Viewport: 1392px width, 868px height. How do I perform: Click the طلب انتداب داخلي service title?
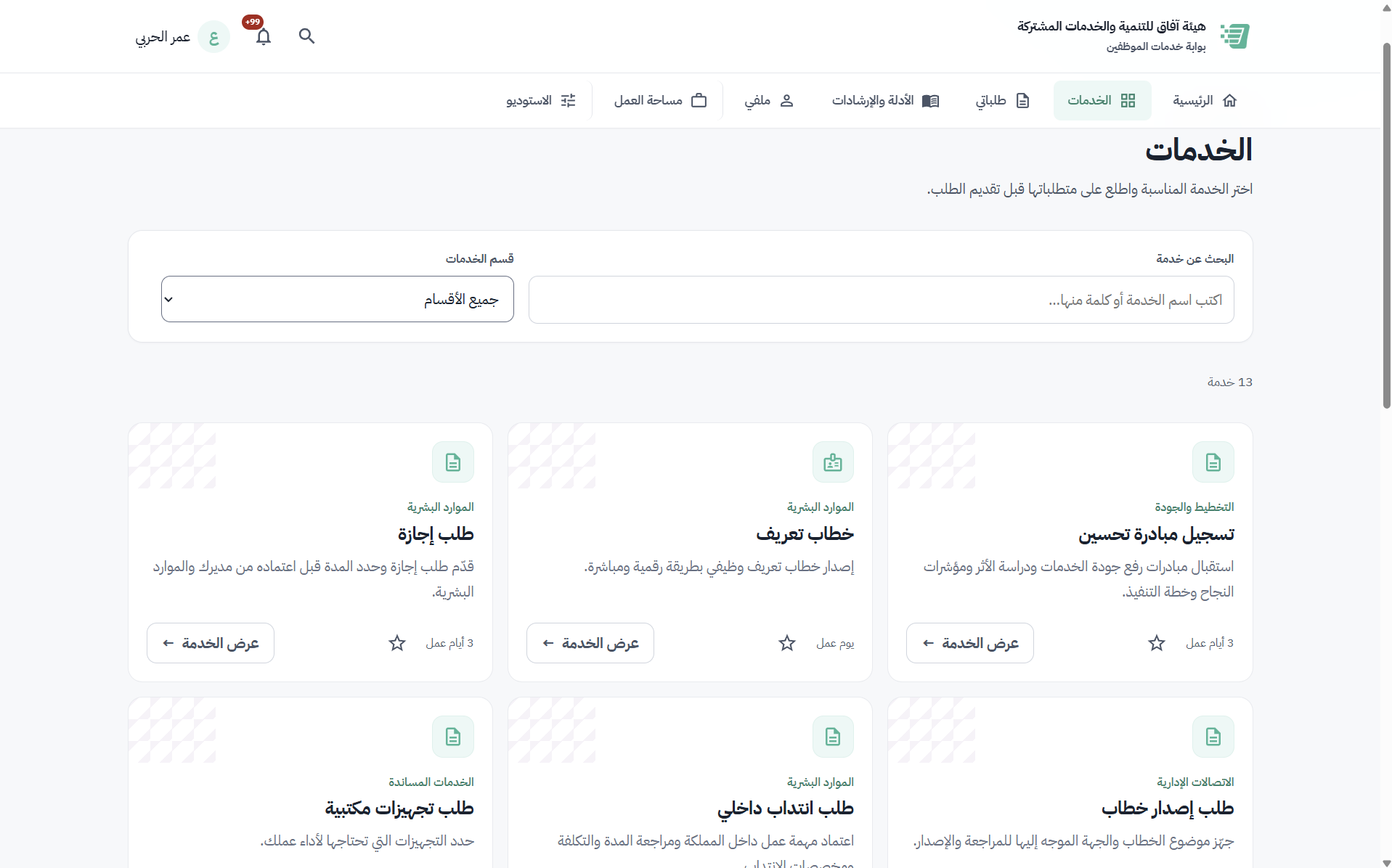pyautogui.click(x=786, y=808)
